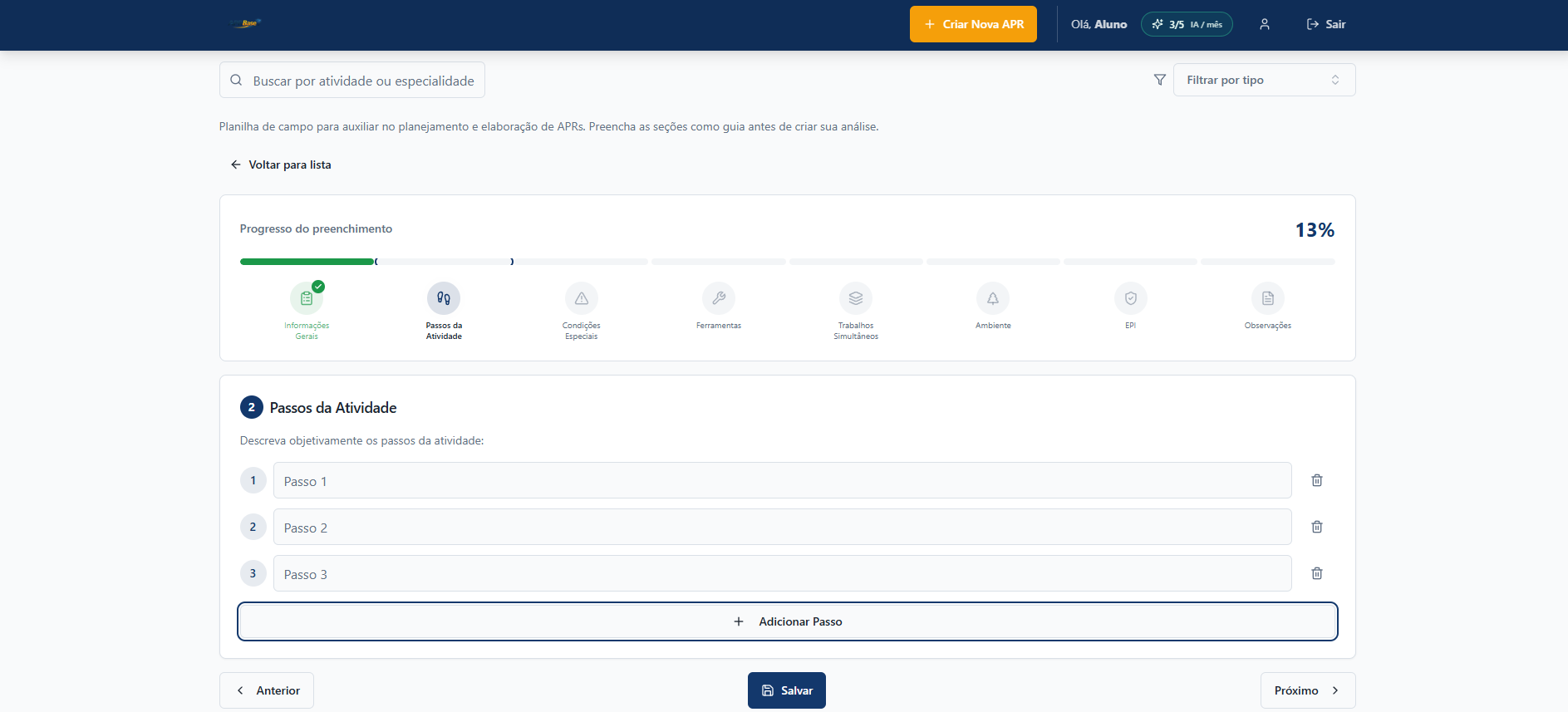
Task: Delete step 2 with the trash icon
Action: click(x=1317, y=527)
